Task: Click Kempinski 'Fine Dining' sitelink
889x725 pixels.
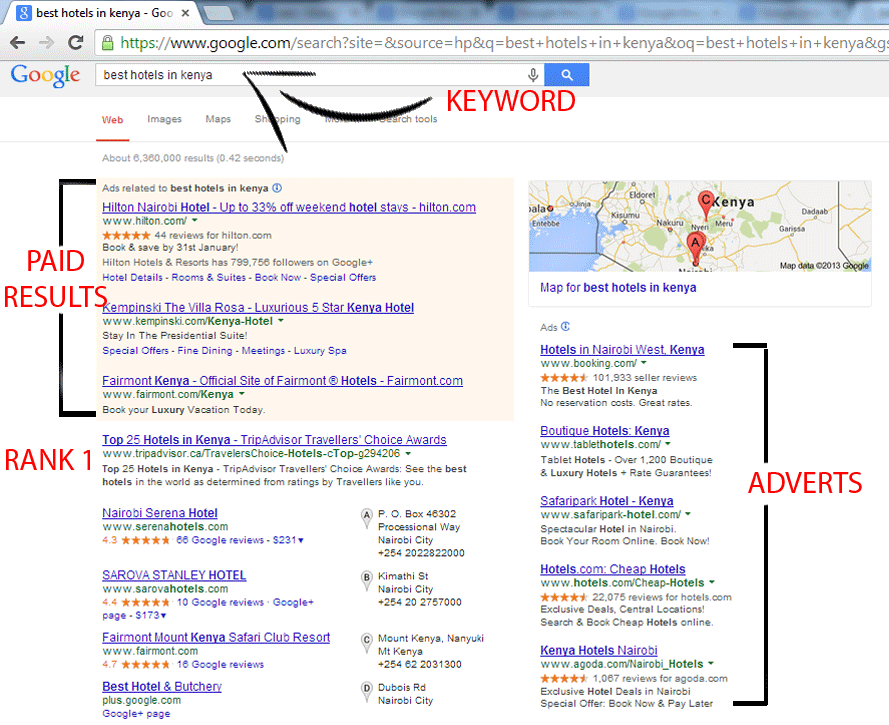Action: tap(205, 351)
